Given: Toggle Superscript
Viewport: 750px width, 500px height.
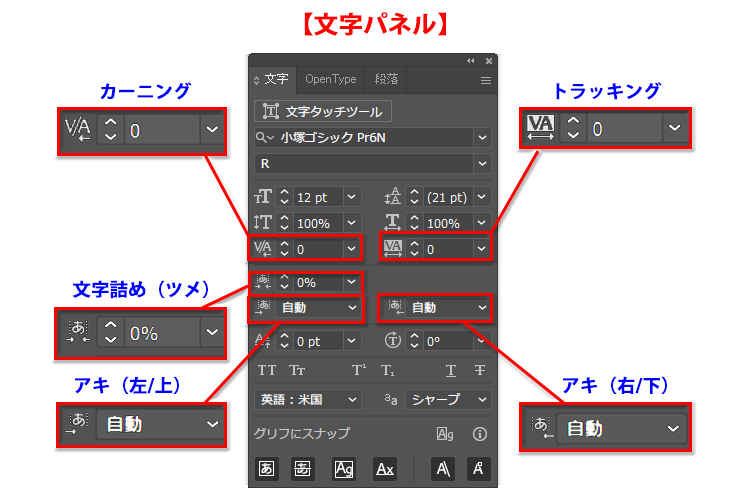Looking at the screenshot, I should 359,370.
